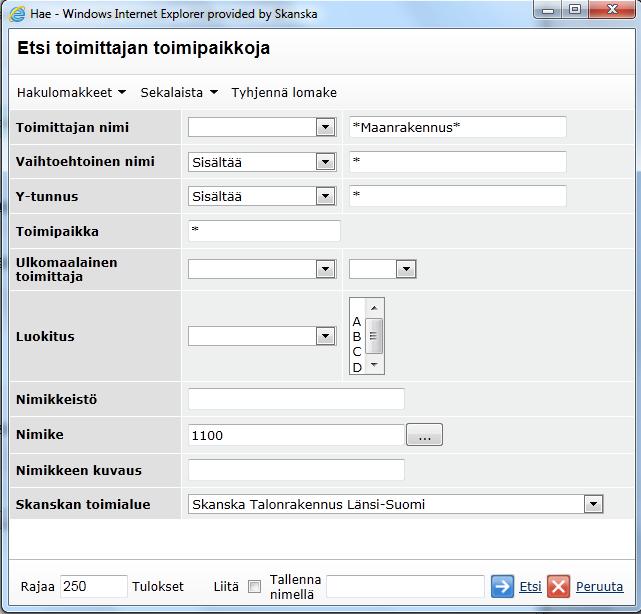Click the red X Peruuta icon

click(558, 586)
